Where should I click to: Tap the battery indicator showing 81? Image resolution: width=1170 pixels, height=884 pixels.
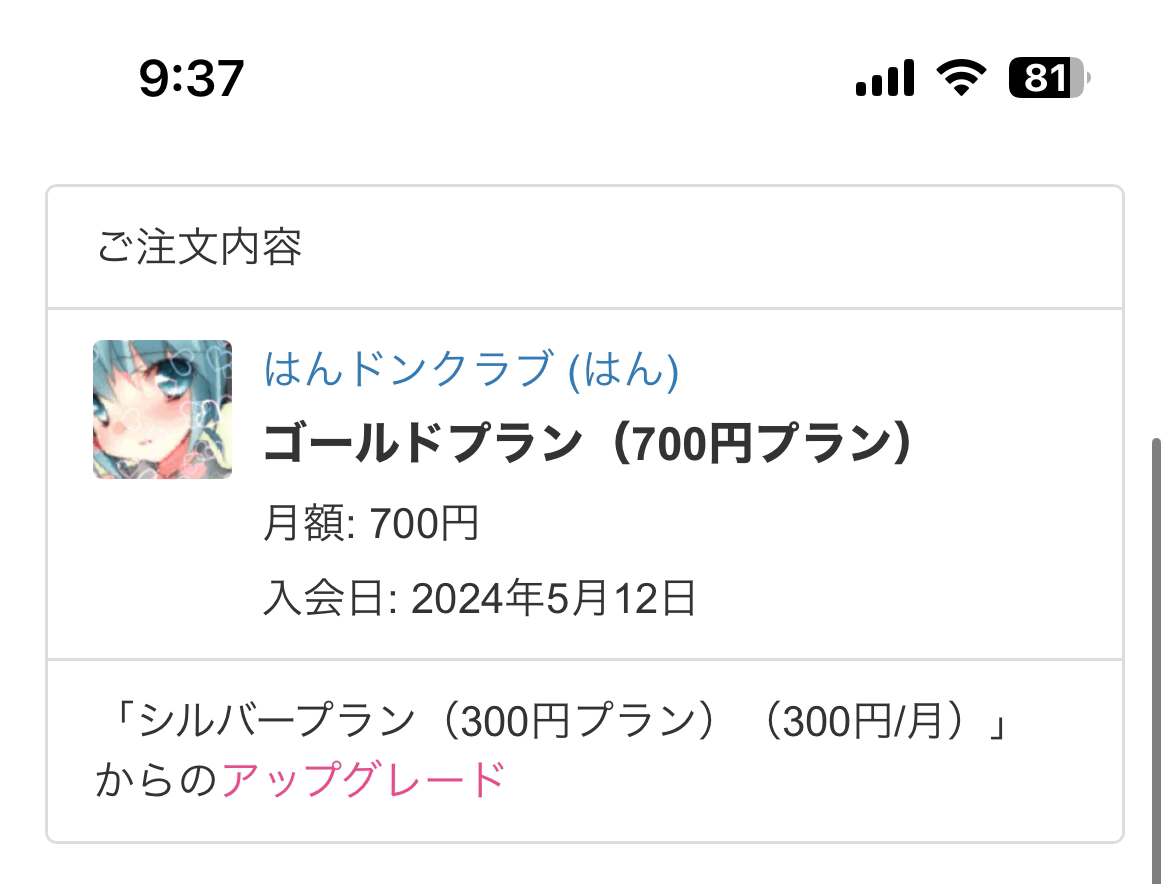pos(1049,78)
